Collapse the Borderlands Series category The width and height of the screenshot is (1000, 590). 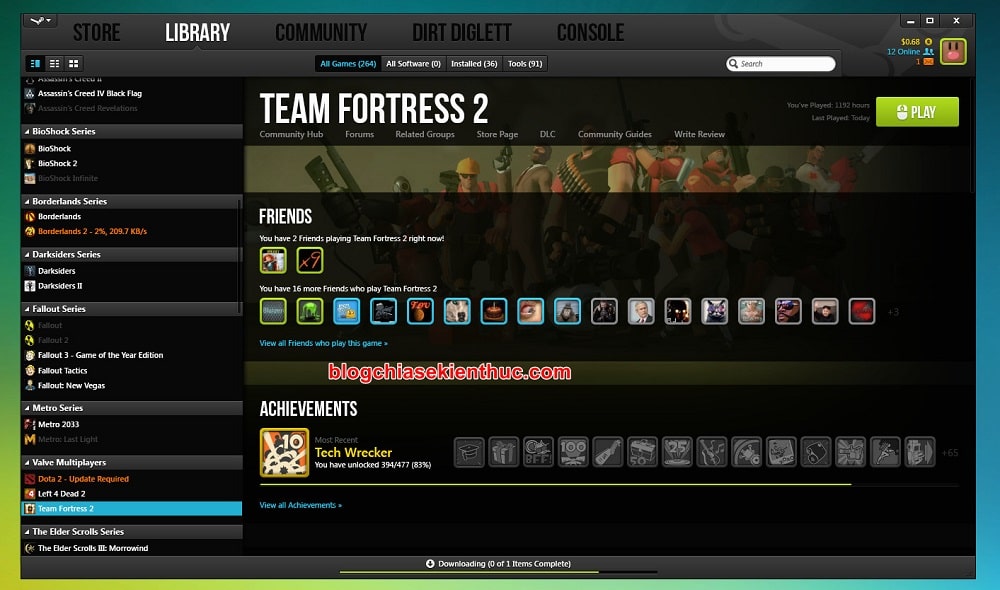(27, 202)
